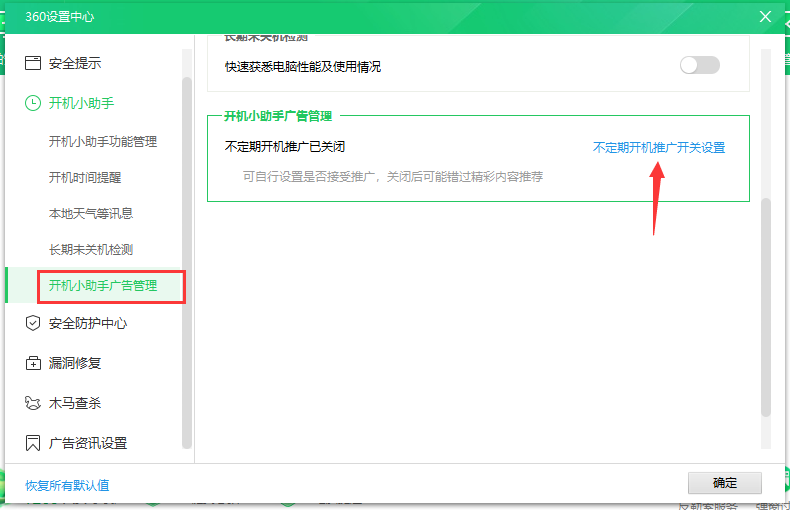Click the 开机小助手广告管理 group heading

pos(278,116)
